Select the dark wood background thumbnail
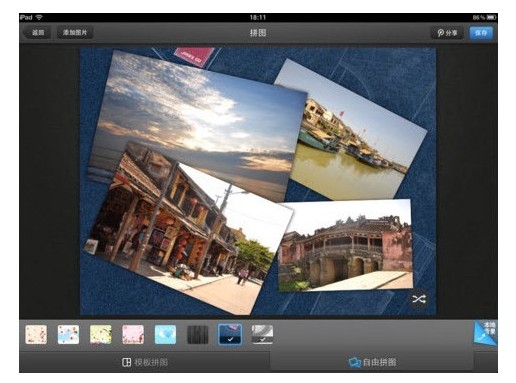This screenshot has width=516, height=383. tap(198, 334)
